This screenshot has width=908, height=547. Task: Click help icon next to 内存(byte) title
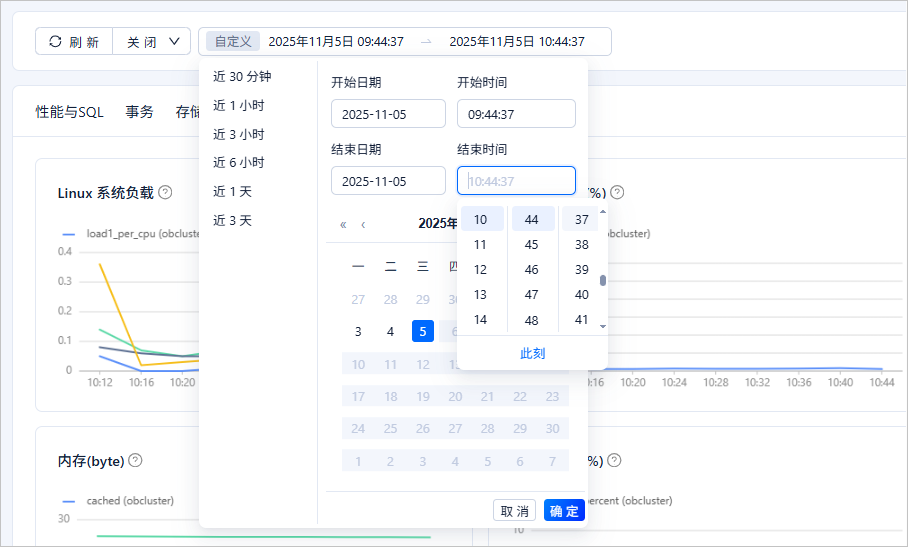click(x=136, y=460)
